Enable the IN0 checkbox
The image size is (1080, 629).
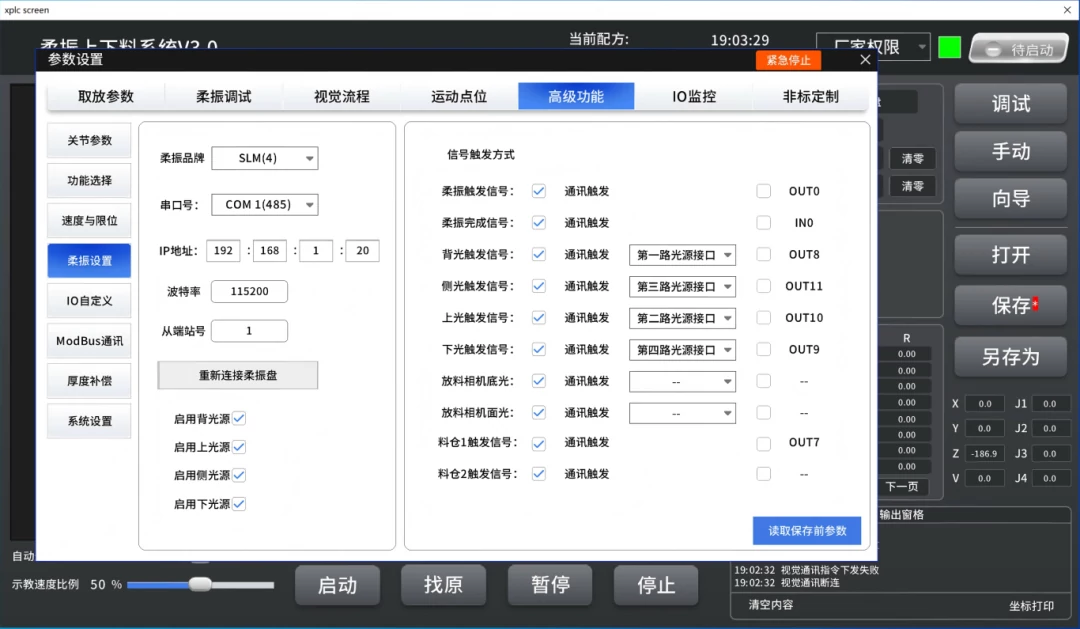point(763,223)
